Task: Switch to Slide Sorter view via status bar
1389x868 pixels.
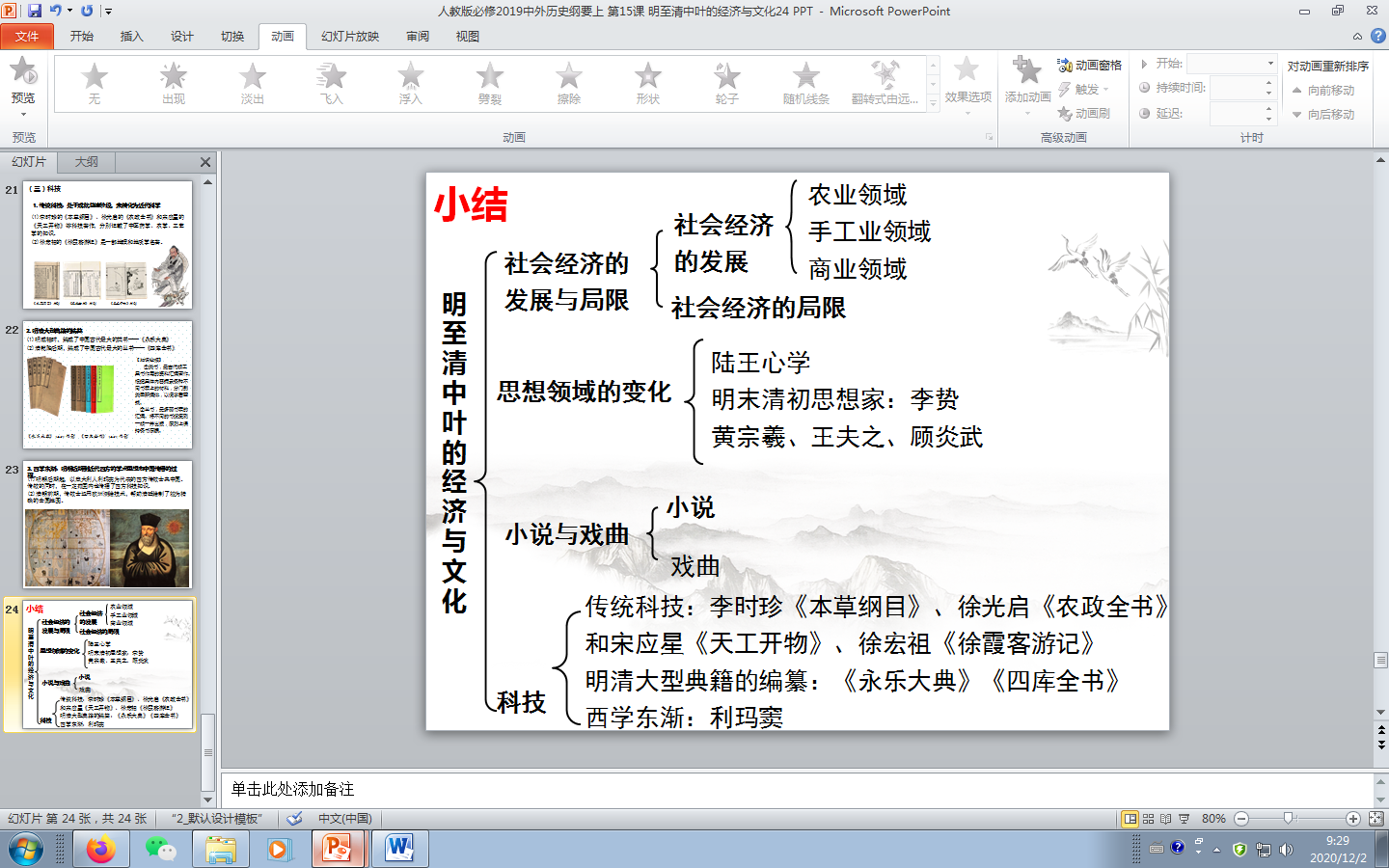Action: pos(1148,819)
